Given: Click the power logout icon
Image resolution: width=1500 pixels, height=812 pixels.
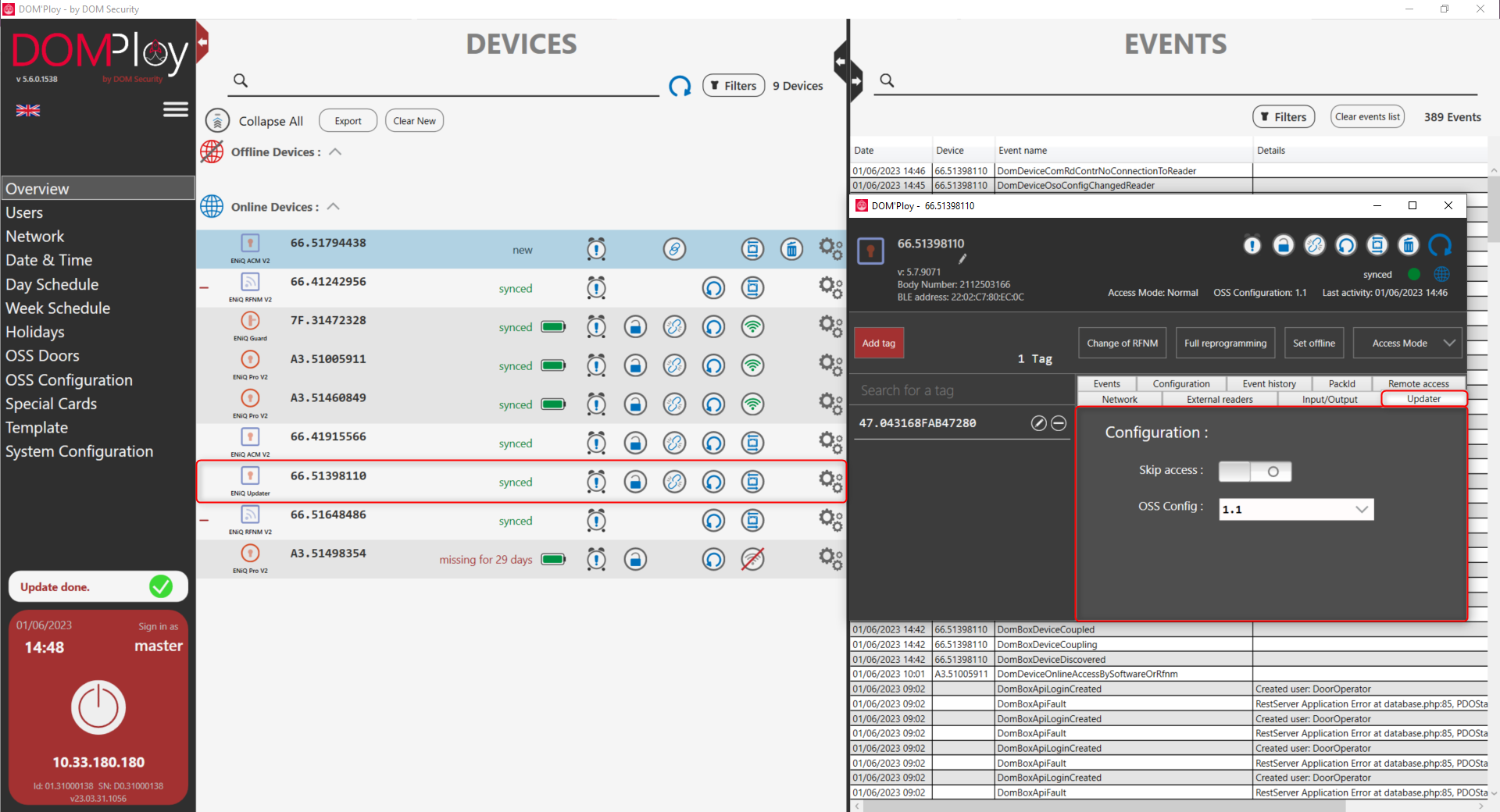Looking at the screenshot, I should (x=98, y=707).
